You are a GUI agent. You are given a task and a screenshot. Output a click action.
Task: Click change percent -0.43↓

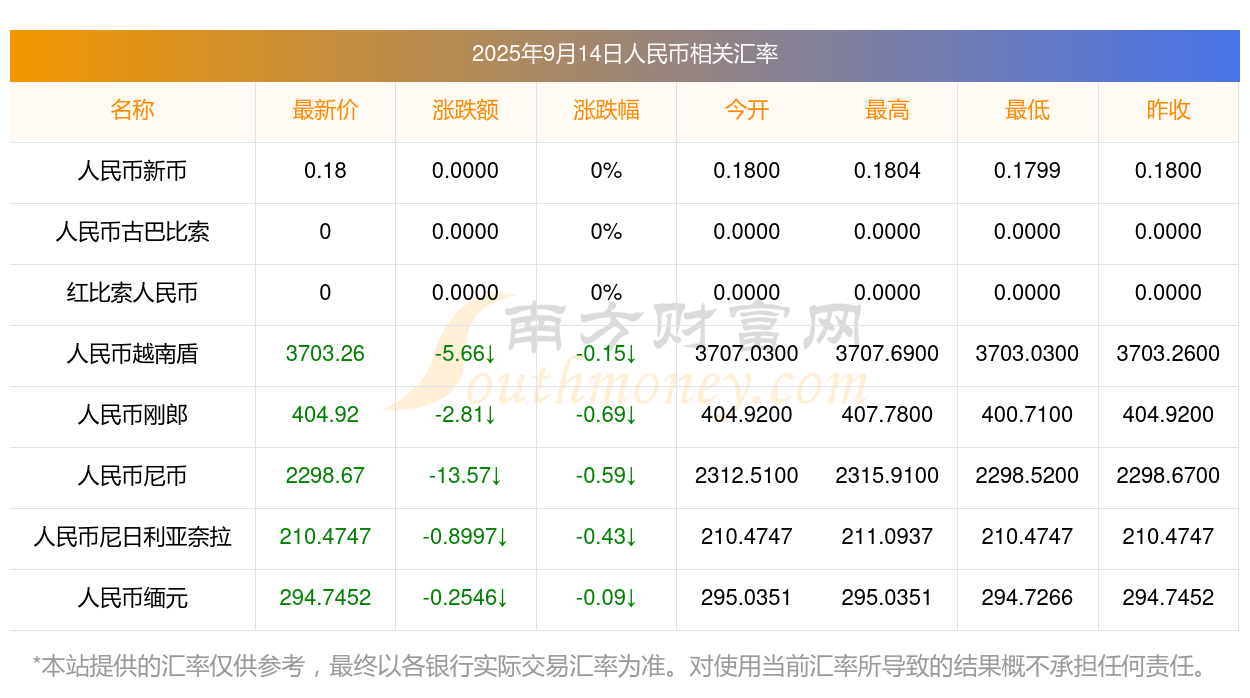[x=606, y=537]
